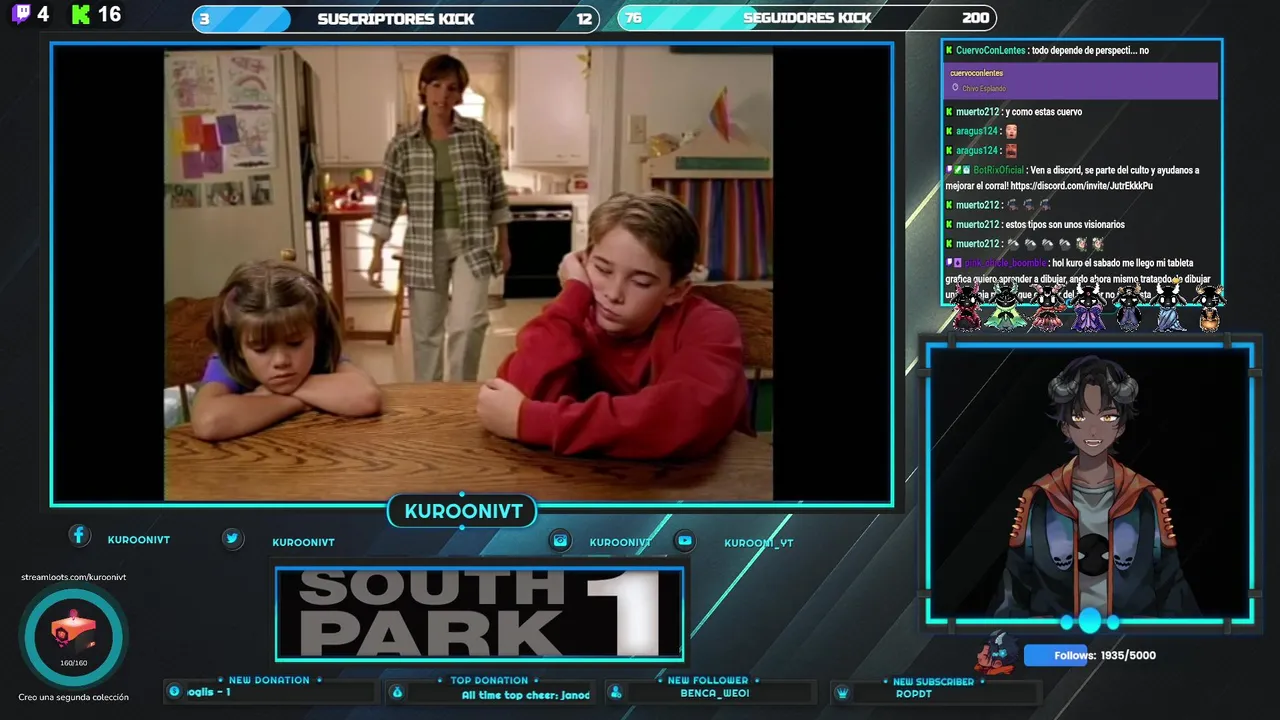Click the KUROONIVT label next to Facebook

[x=139, y=539]
